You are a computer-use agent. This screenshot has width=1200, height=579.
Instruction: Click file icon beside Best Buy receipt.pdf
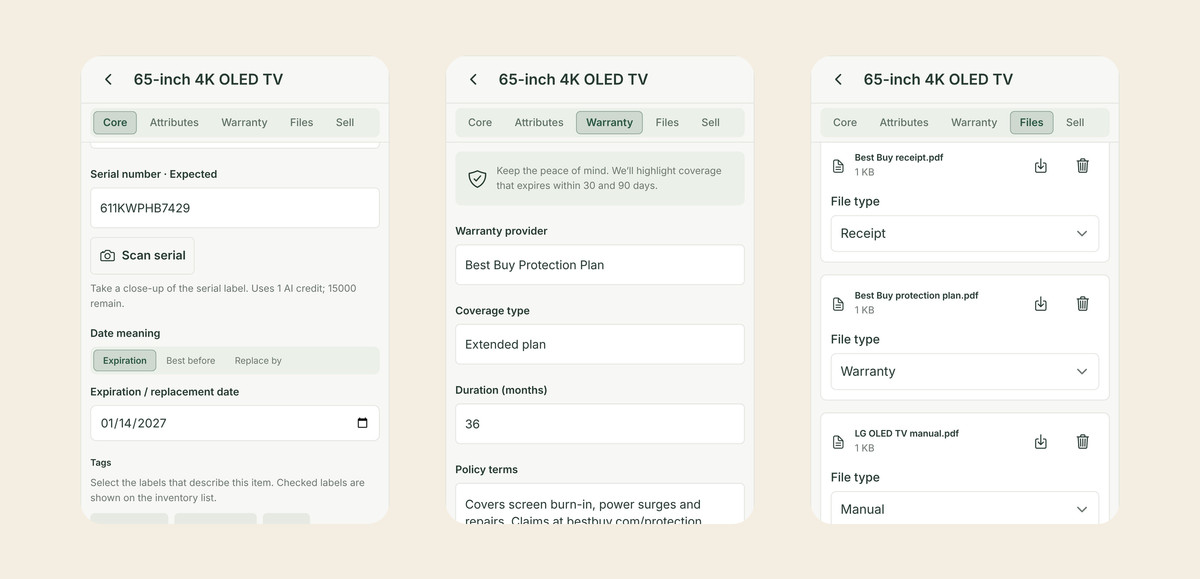click(x=838, y=166)
